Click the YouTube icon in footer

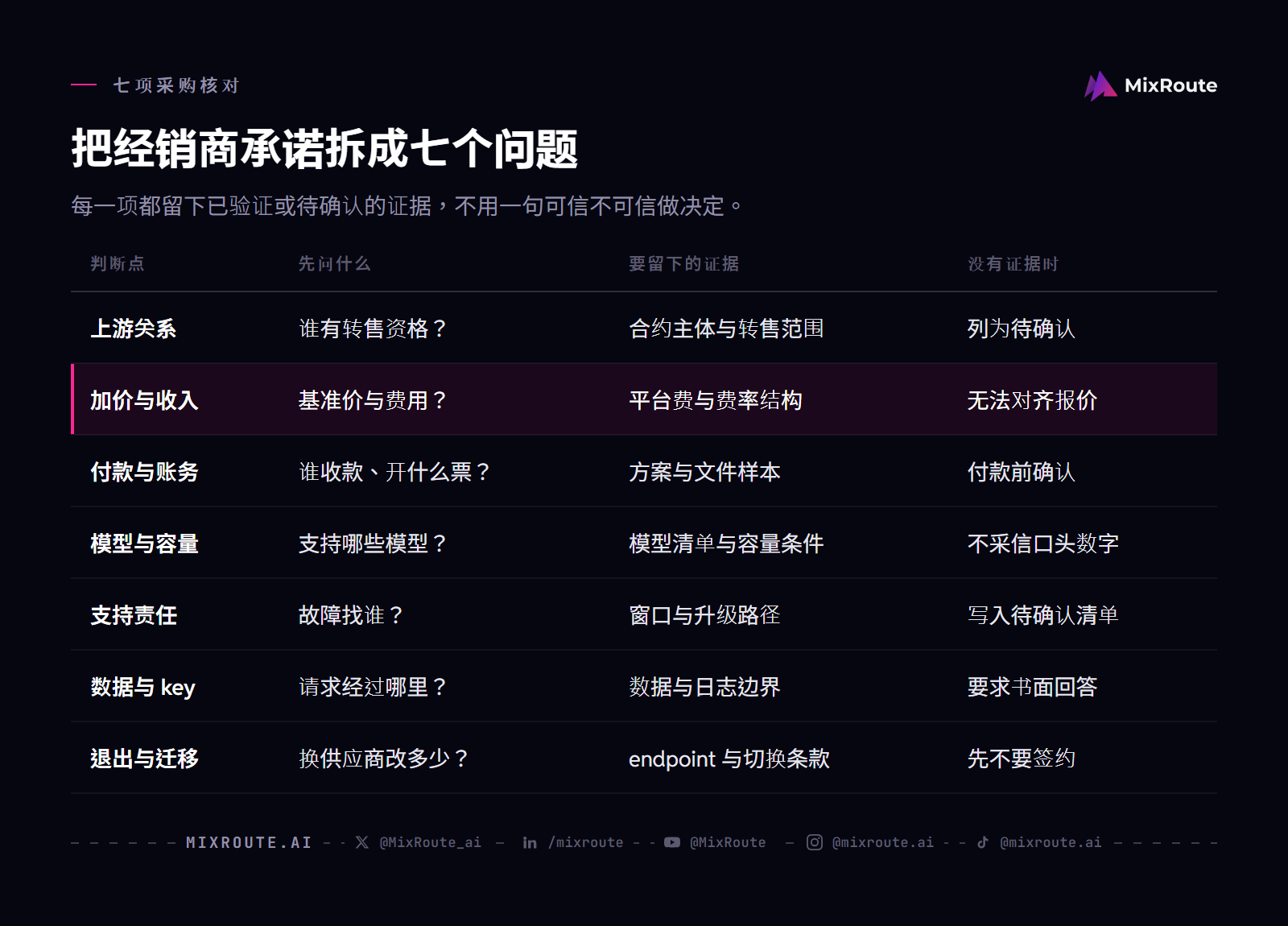coord(672,842)
